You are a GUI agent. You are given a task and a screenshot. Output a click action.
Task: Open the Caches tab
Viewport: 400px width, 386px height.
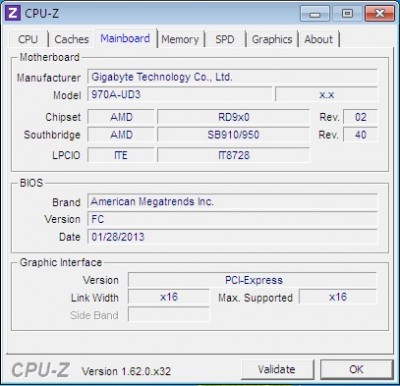coord(71,39)
